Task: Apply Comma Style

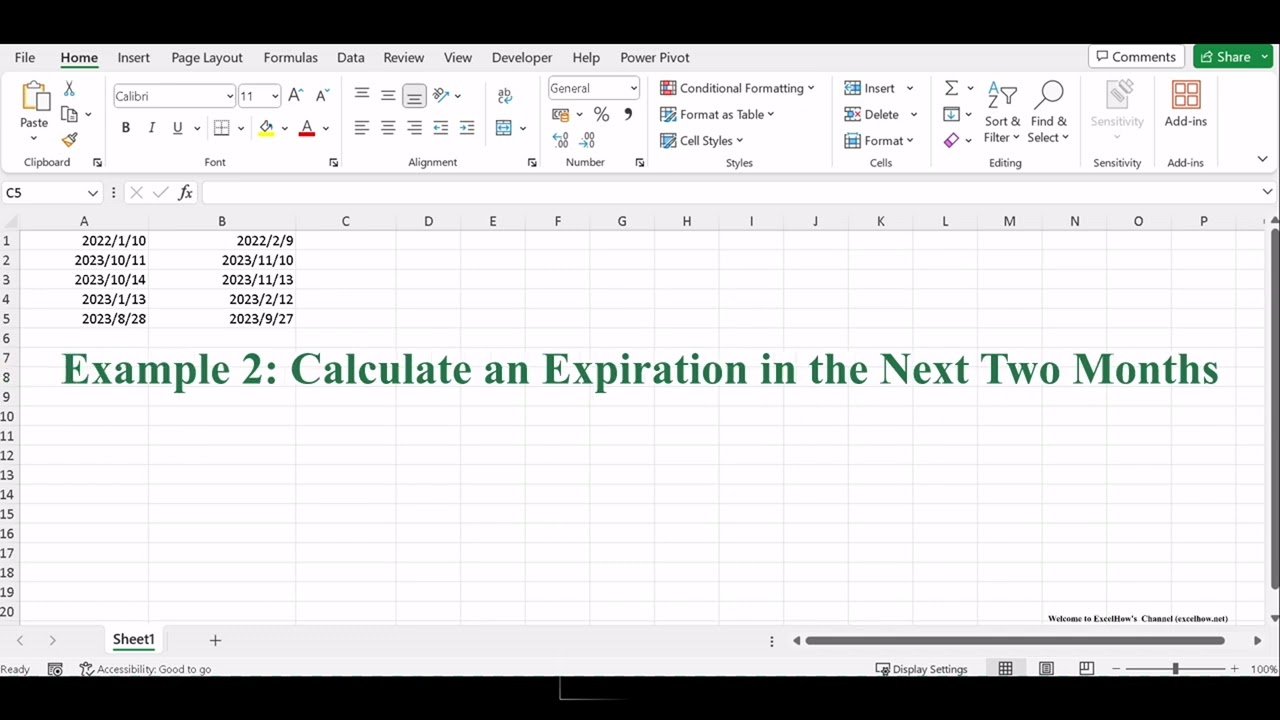Action: (628, 115)
